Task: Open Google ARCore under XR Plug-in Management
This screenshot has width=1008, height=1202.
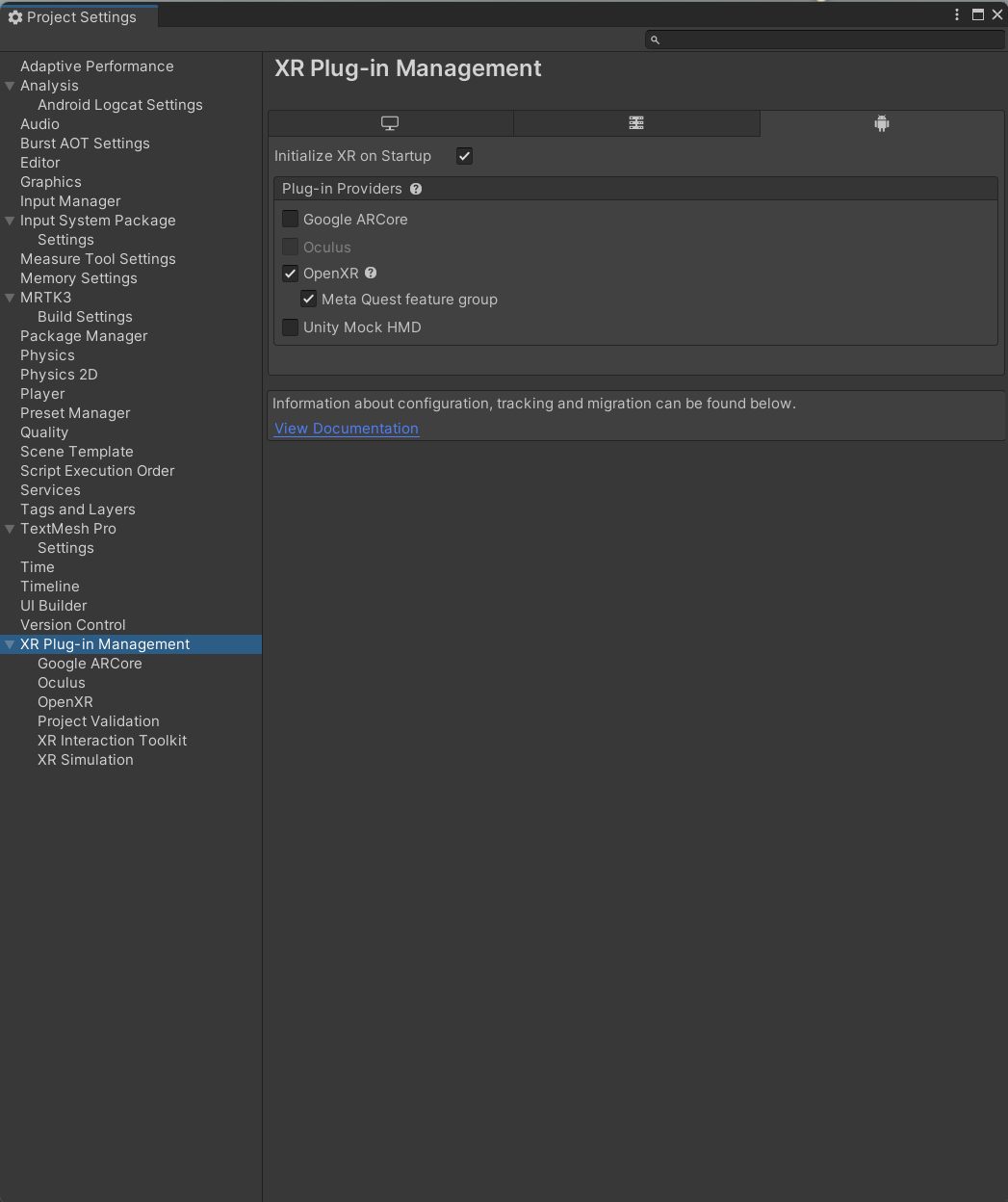Action: tap(90, 664)
